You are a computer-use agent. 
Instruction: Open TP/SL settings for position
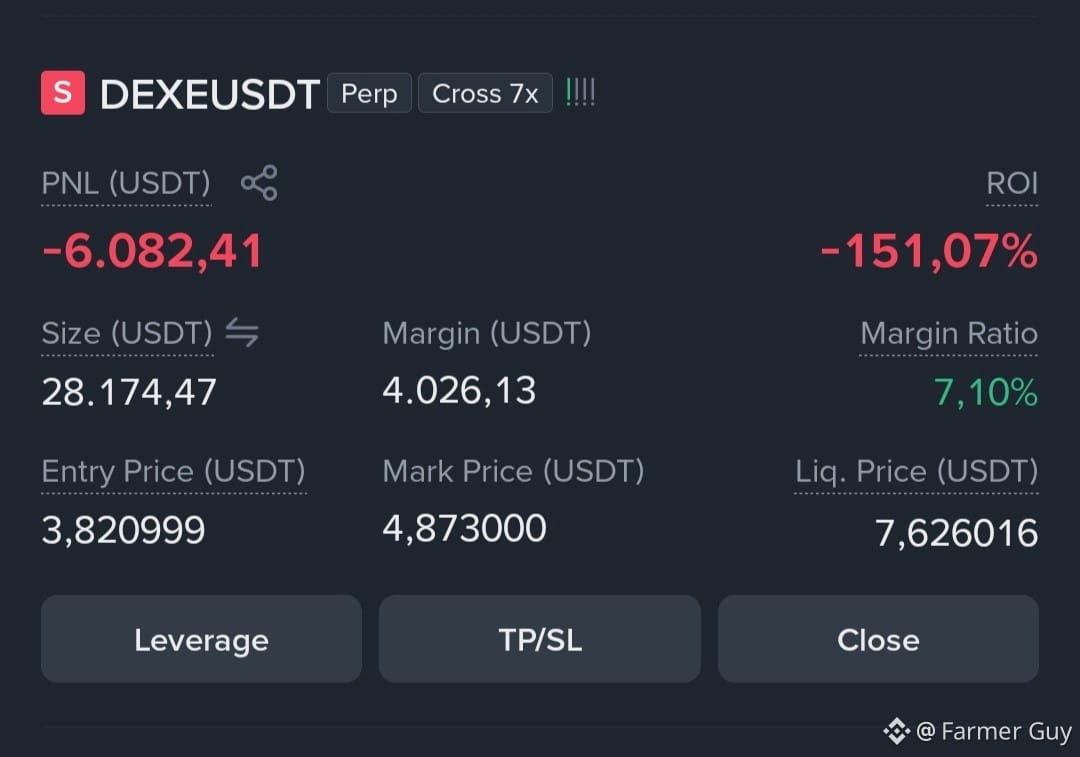(540, 639)
